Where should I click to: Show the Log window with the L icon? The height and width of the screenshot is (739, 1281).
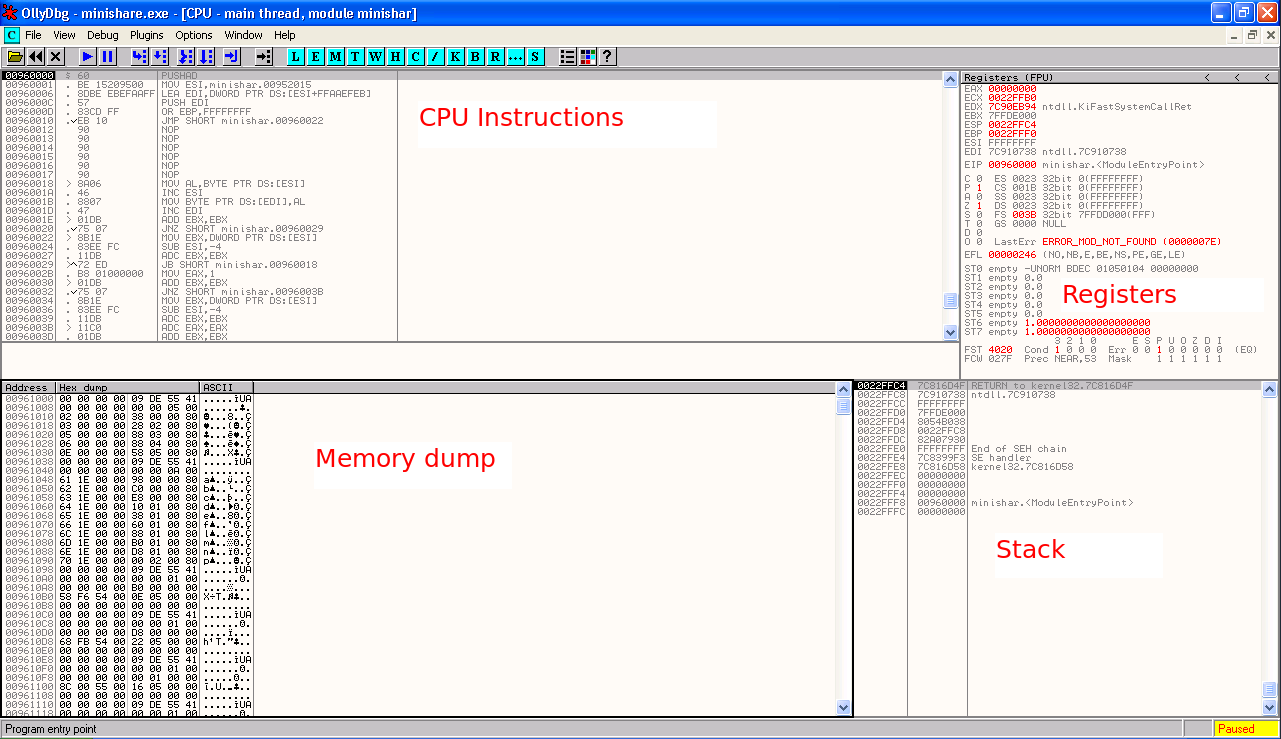(296, 57)
